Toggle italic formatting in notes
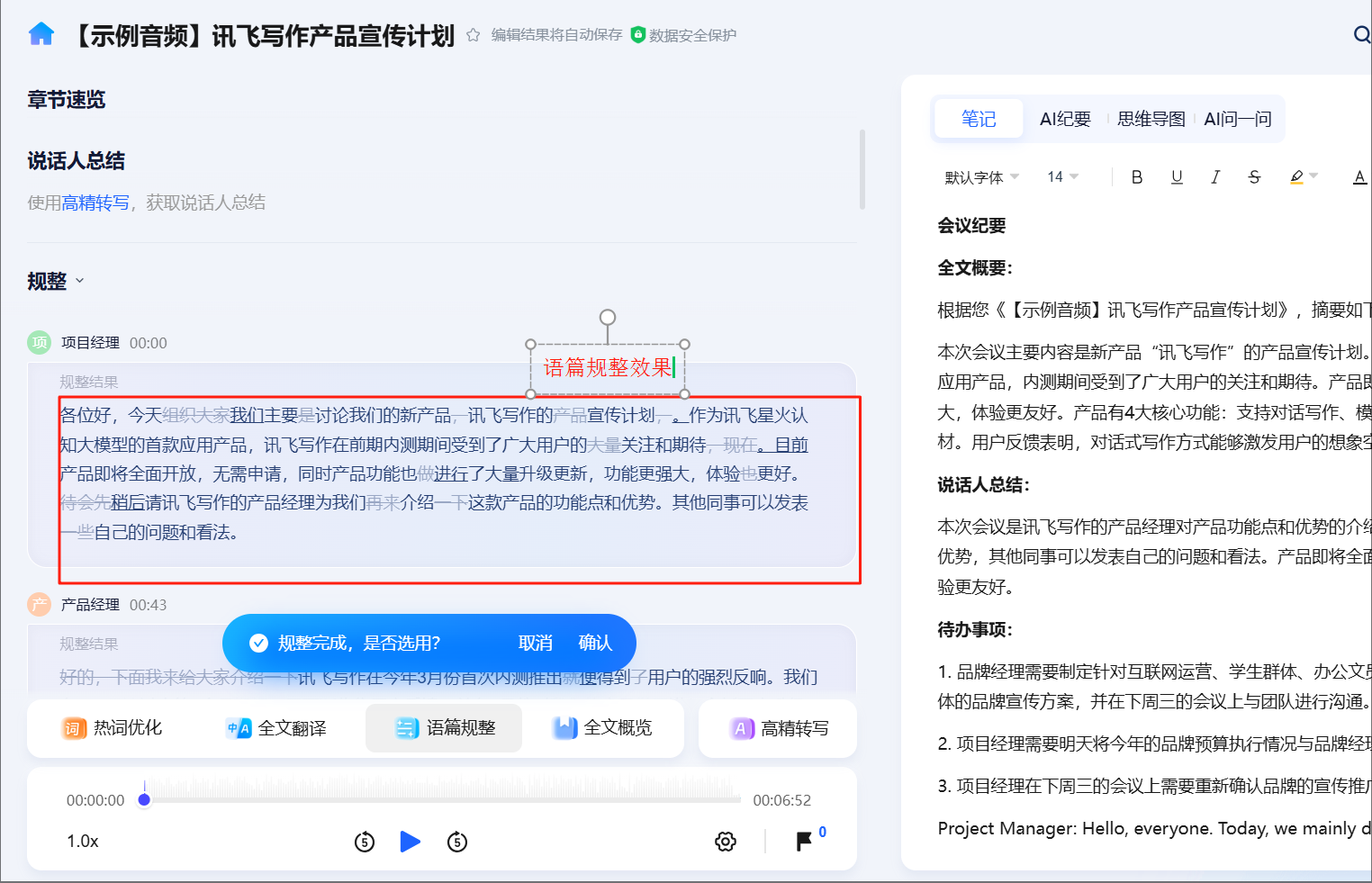This screenshot has height=883, width=1372. click(1215, 177)
